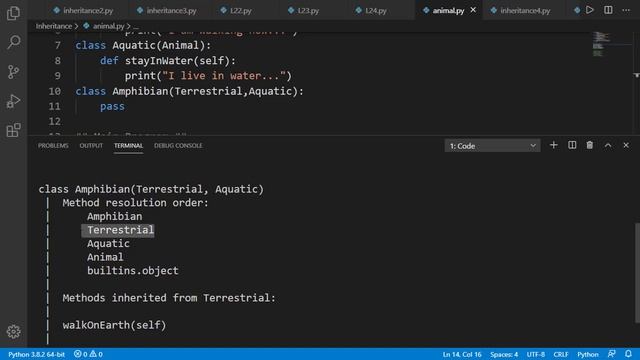This screenshot has height=360, width=640.
Task: Click 'Method resolution order:' heading in terminal
Action: point(136,203)
